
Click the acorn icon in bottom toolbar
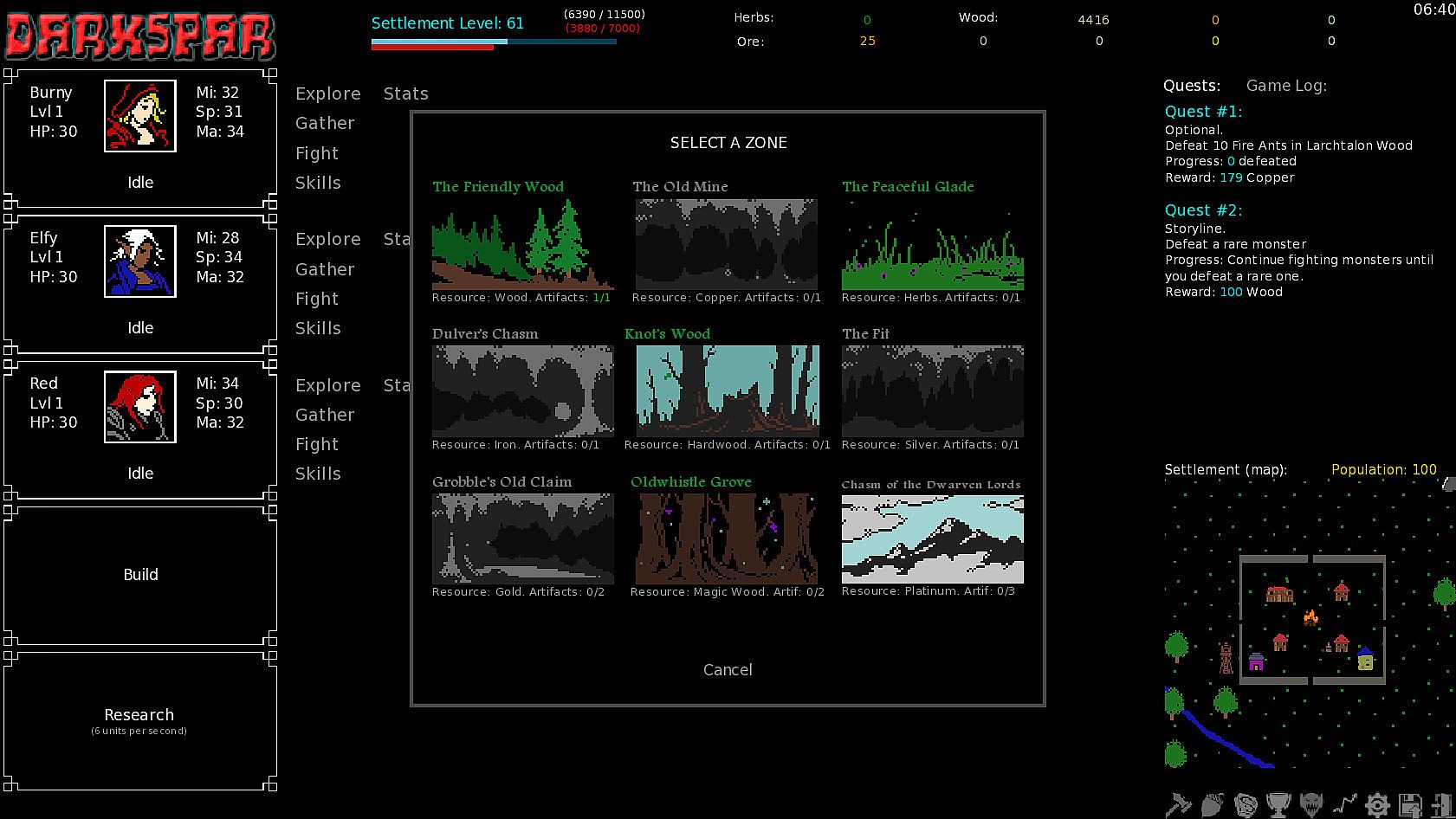coord(1213,804)
